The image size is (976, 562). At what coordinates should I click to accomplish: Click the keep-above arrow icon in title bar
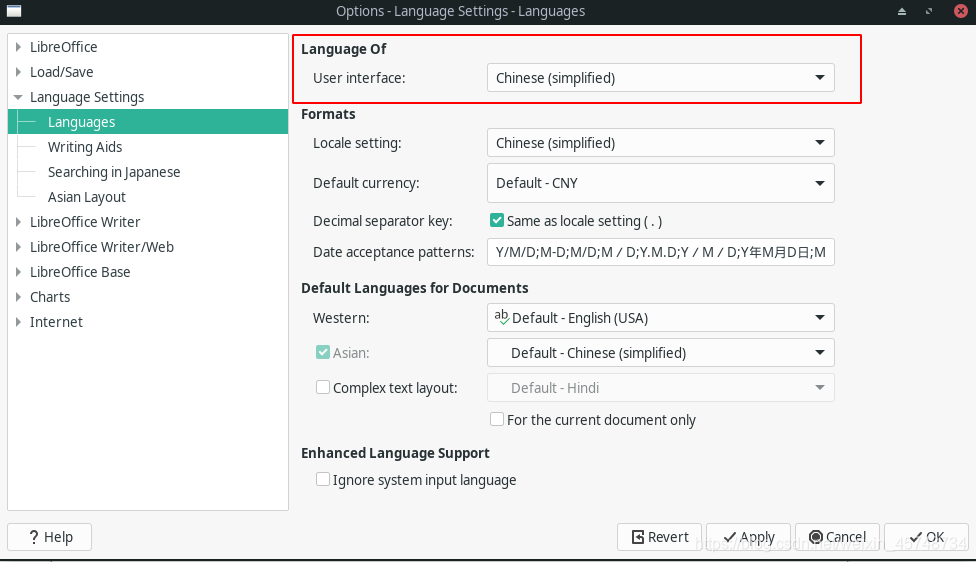(x=901, y=11)
